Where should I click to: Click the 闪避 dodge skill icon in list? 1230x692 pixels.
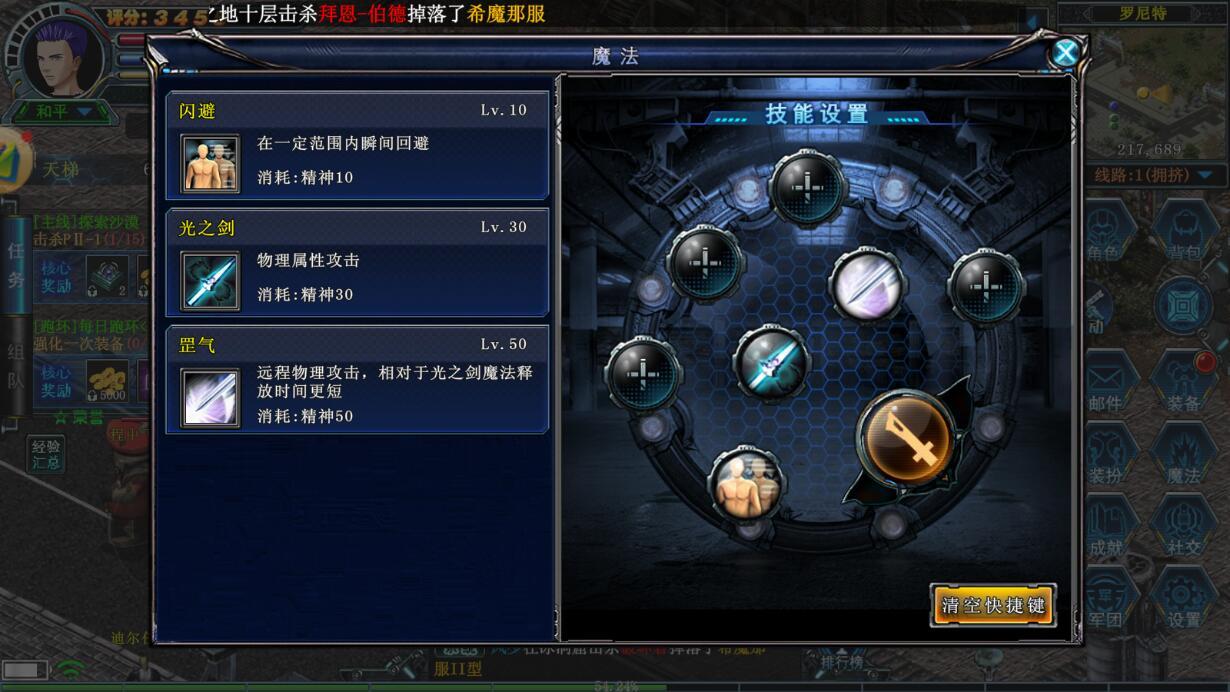coord(210,163)
